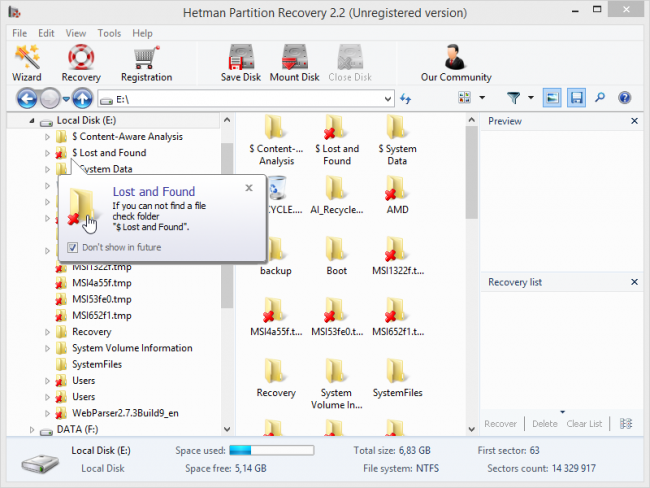
Task: Click the Save Disk icon
Action: [240, 57]
